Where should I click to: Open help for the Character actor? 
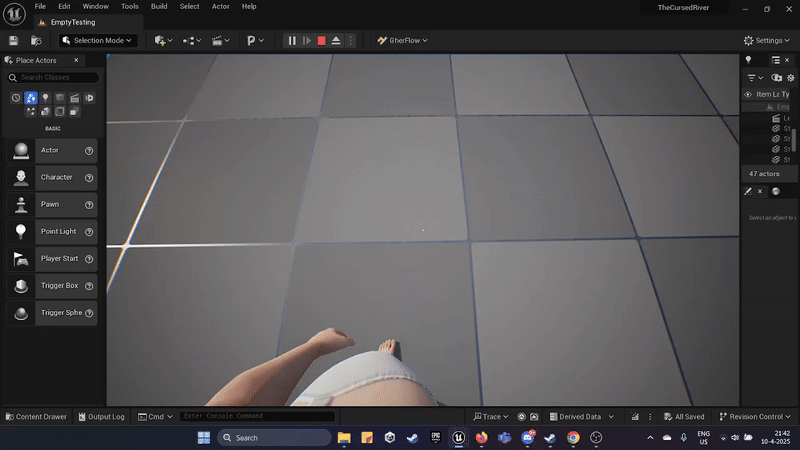[x=89, y=178]
